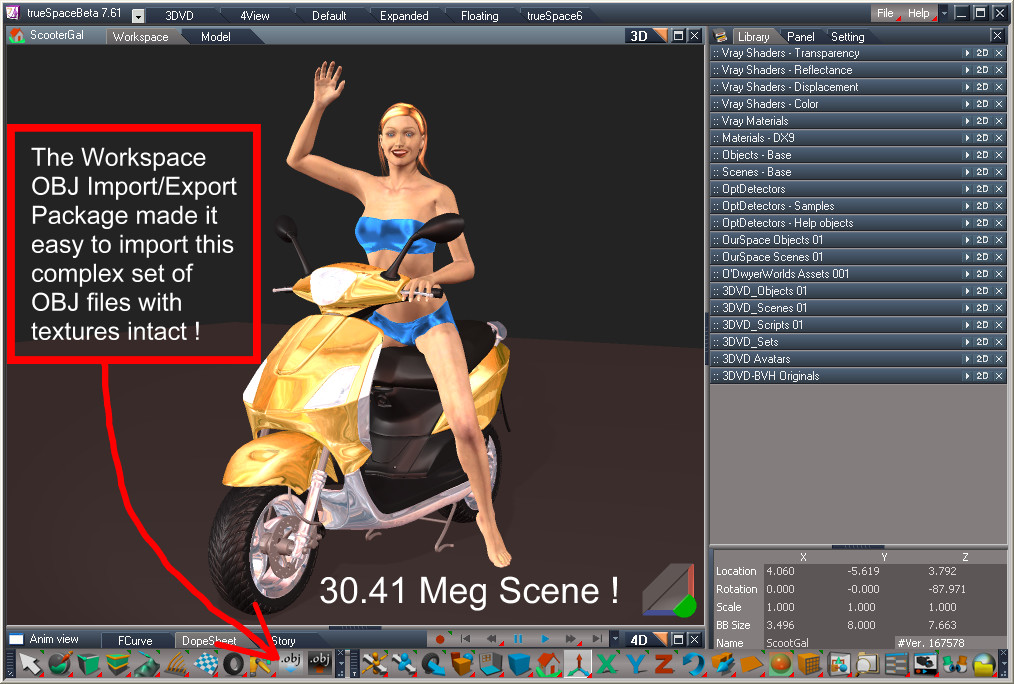Click the layered green-orange slab icon

pos(118,663)
